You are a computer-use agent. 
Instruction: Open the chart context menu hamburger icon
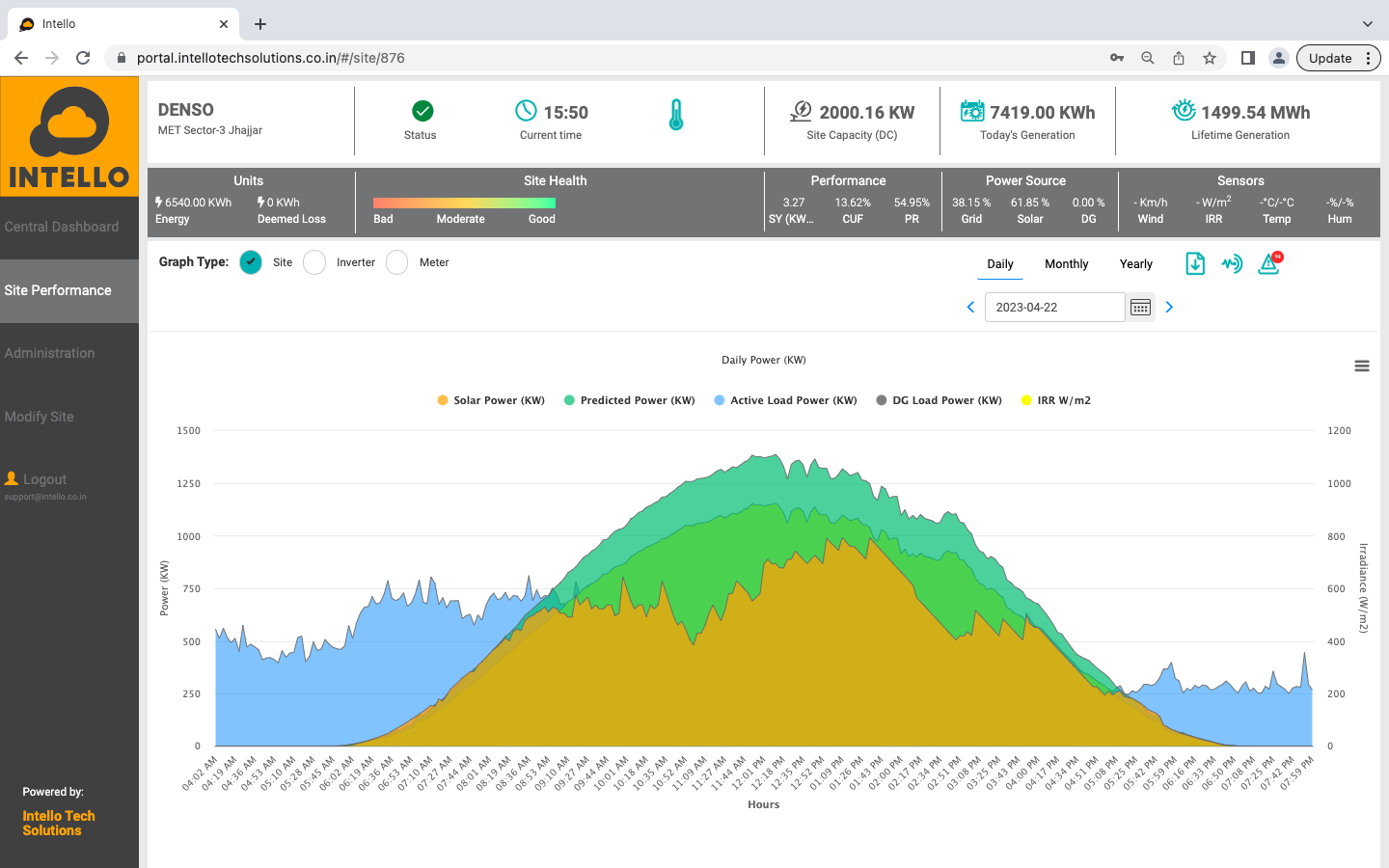click(x=1362, y=366)
